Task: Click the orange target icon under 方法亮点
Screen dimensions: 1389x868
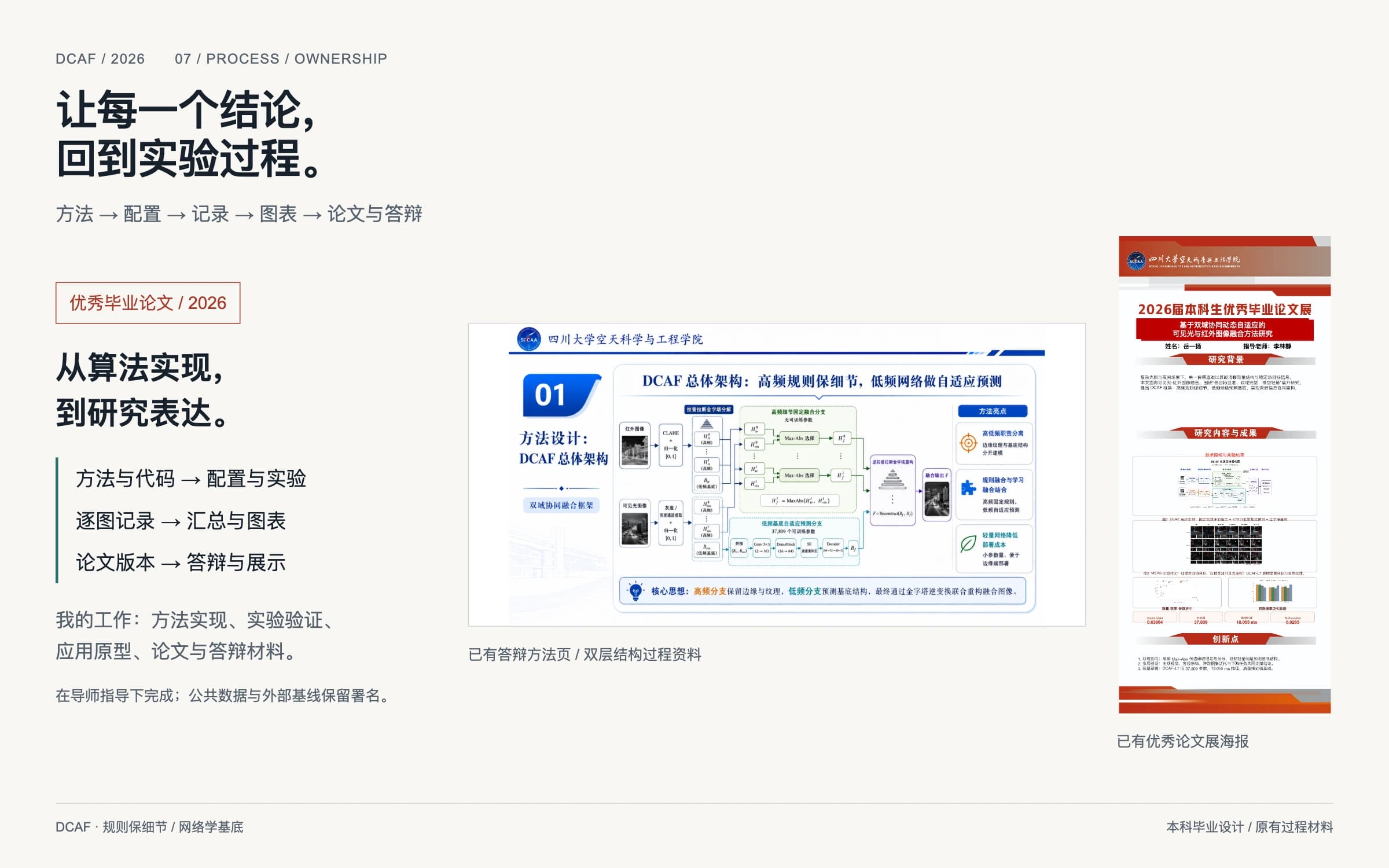Action: click(968, 443)
